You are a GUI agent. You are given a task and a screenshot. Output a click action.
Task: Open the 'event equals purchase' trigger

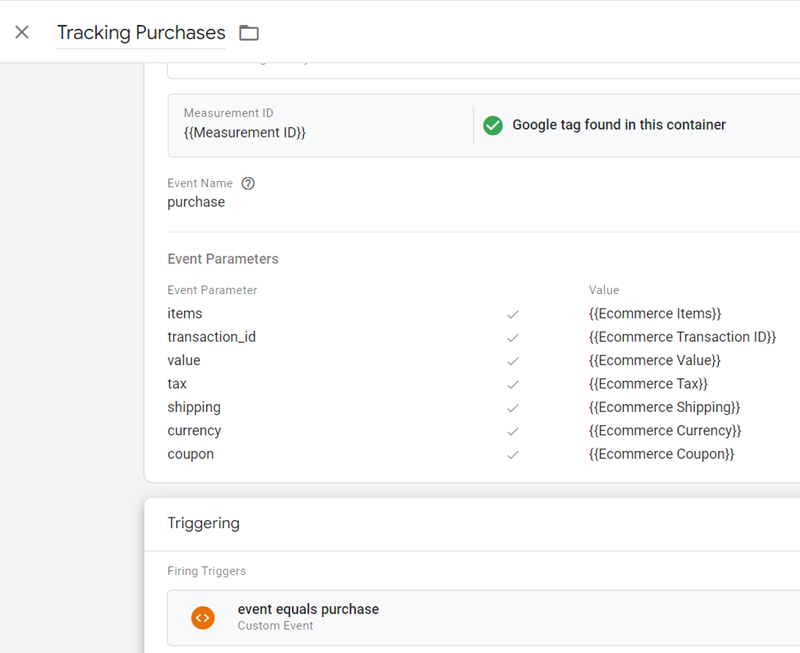click(x=308, y=609)
